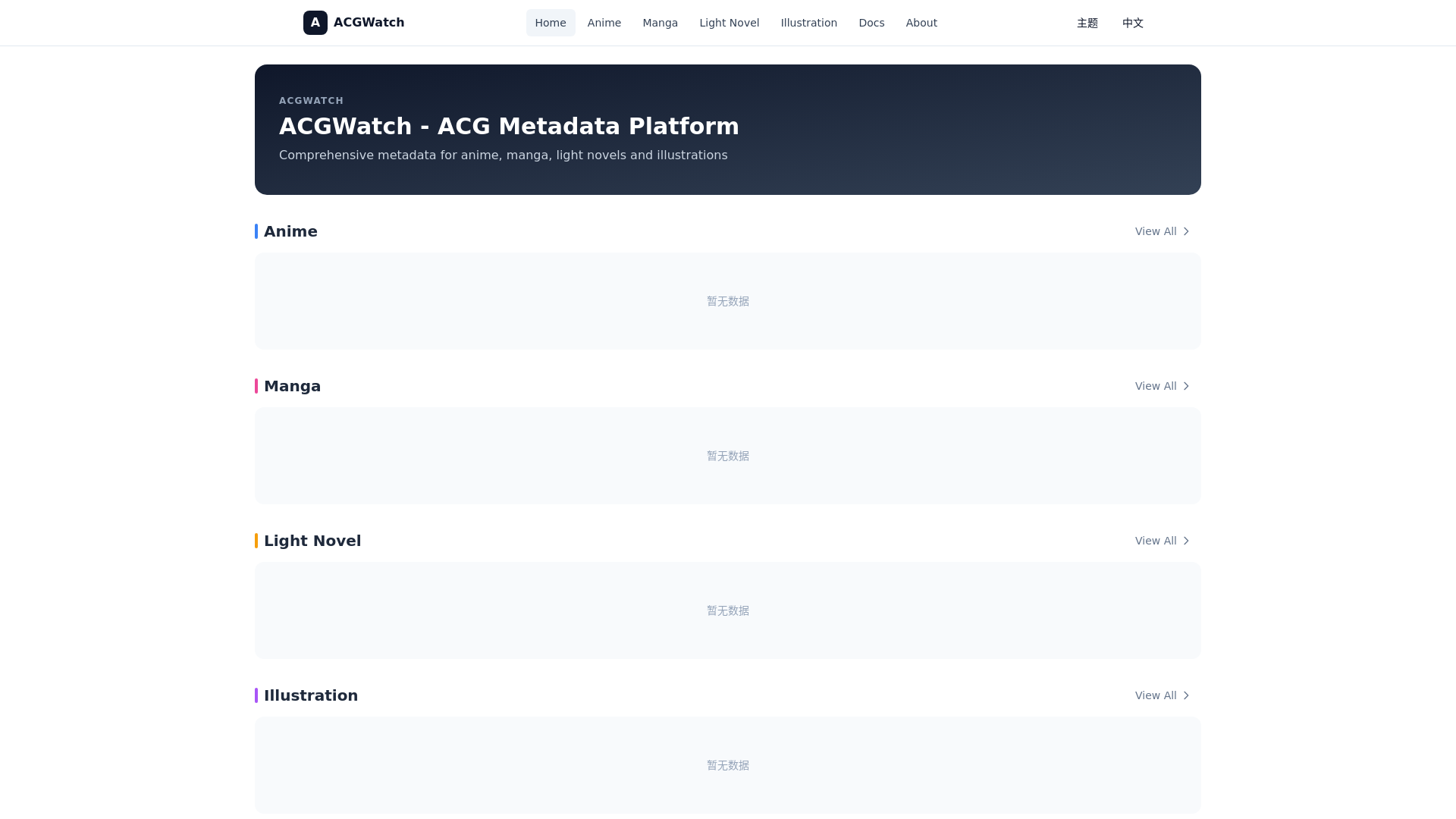Open the About page from the navbar
Viewport: 1456px width, 819px height.
[921, 23]
